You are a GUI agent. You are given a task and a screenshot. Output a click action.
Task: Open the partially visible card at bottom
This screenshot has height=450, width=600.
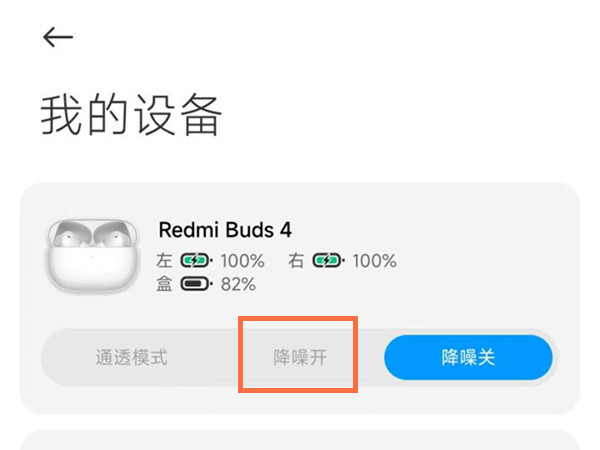(300, 440)
